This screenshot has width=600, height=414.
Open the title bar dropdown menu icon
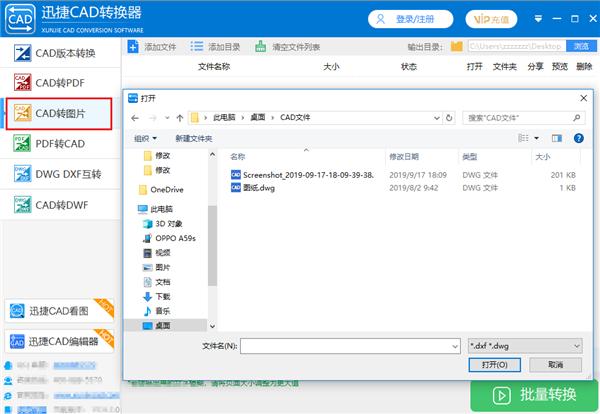coord(538,18)
